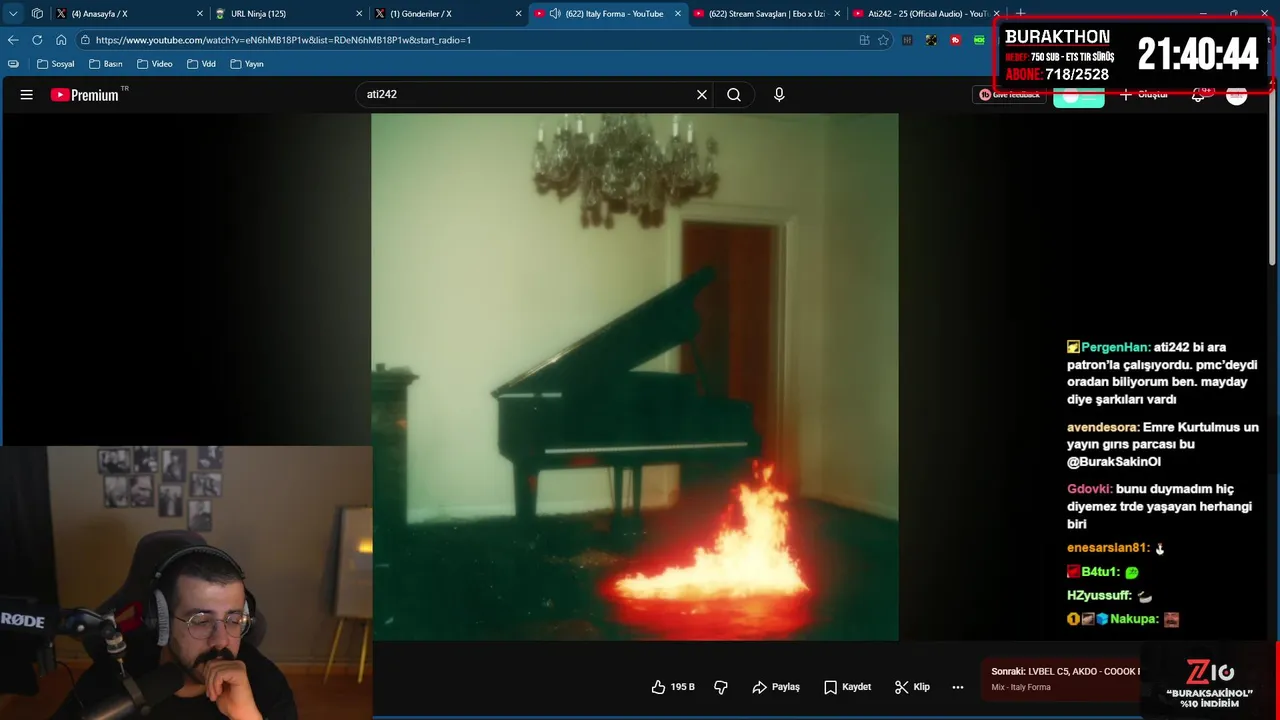Open the Yayın bookmarks folder
This screenshot has width=1280, height=720.
(x=247, y=64)
